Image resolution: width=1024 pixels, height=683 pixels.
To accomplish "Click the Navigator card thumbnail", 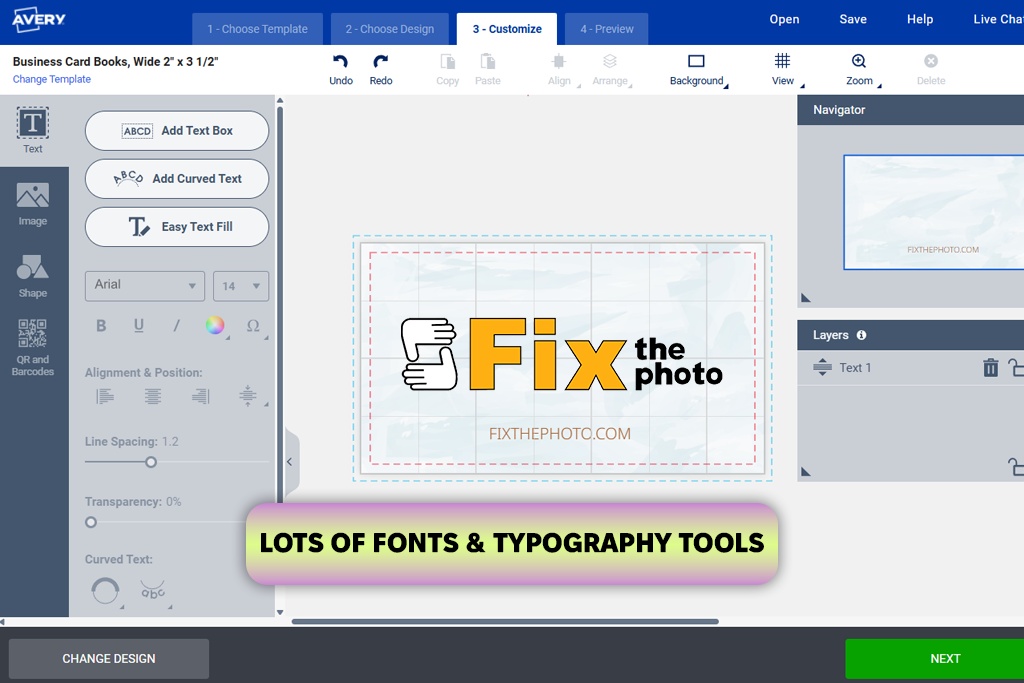I will (934, 212).
